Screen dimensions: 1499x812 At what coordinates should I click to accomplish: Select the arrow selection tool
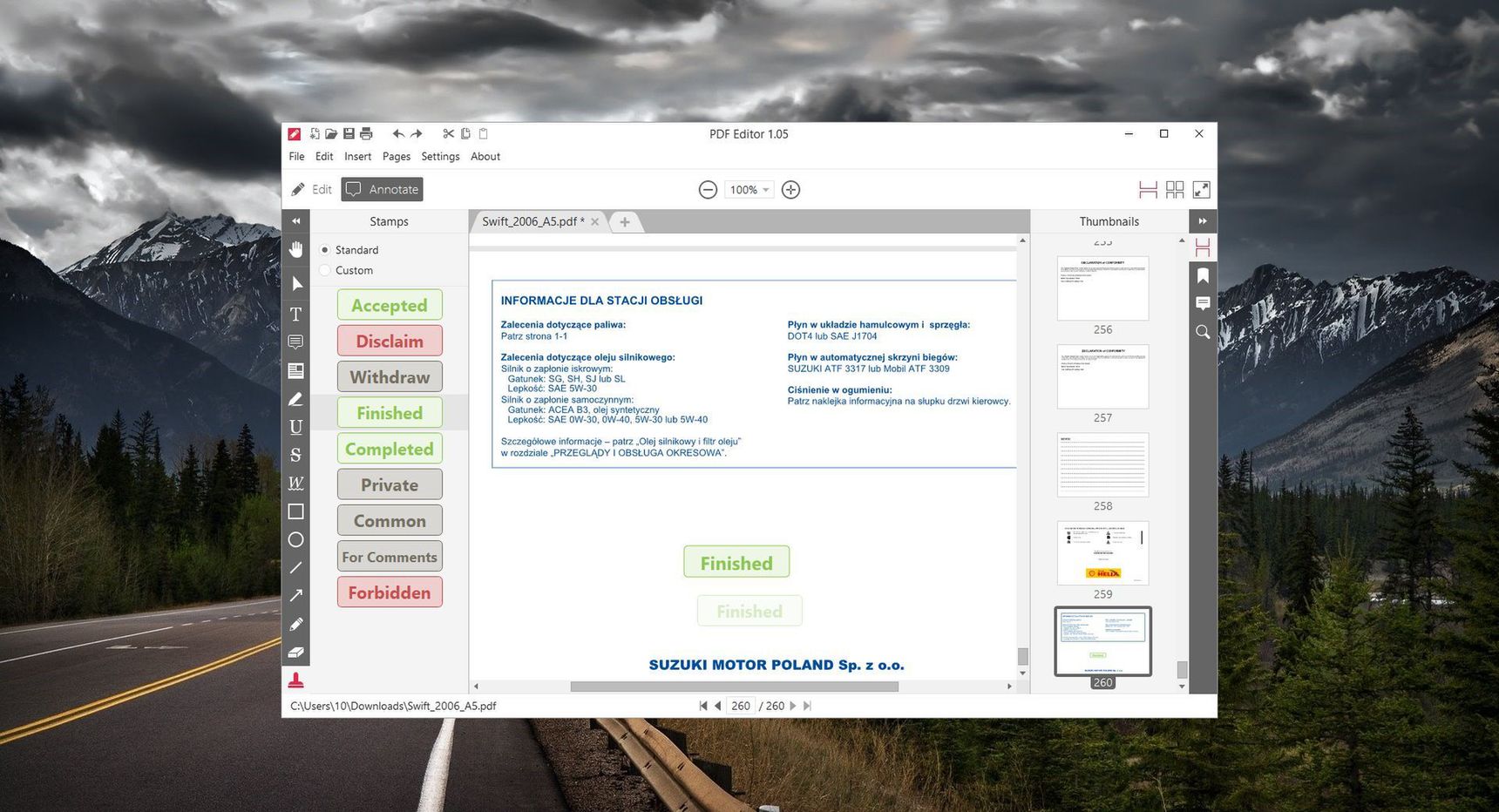pos(296,284)
